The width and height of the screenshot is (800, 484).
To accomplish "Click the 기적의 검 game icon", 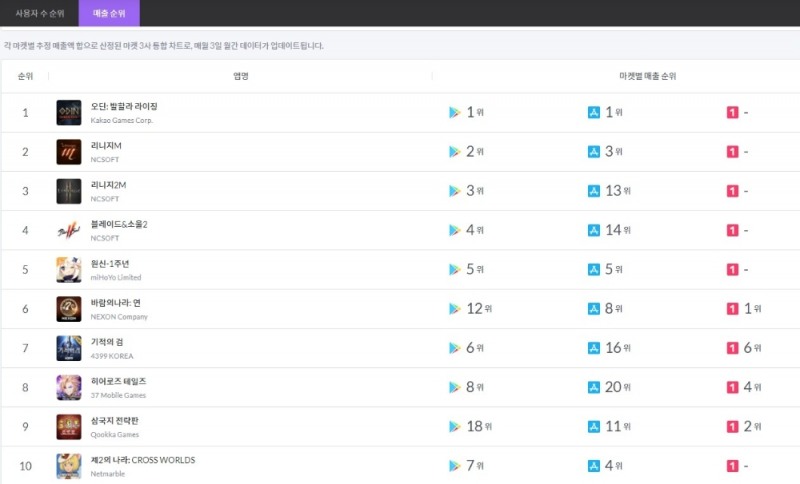I will [x=69, y=348].
